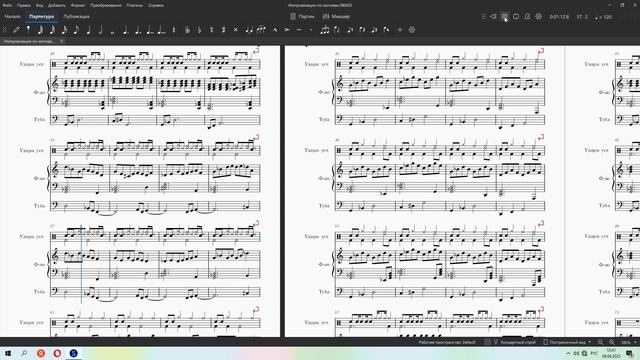Add accent articulation
The height and width of the screenshot is (360, 640).
pos(287,29)
